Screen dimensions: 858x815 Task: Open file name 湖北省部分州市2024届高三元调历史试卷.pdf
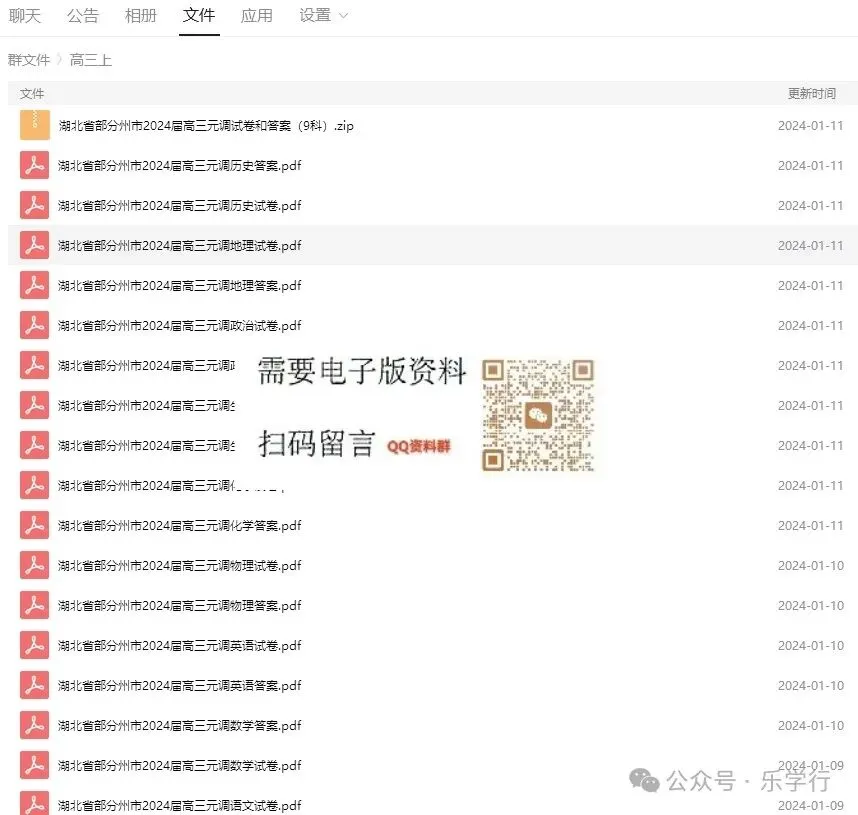coord(179,206)
